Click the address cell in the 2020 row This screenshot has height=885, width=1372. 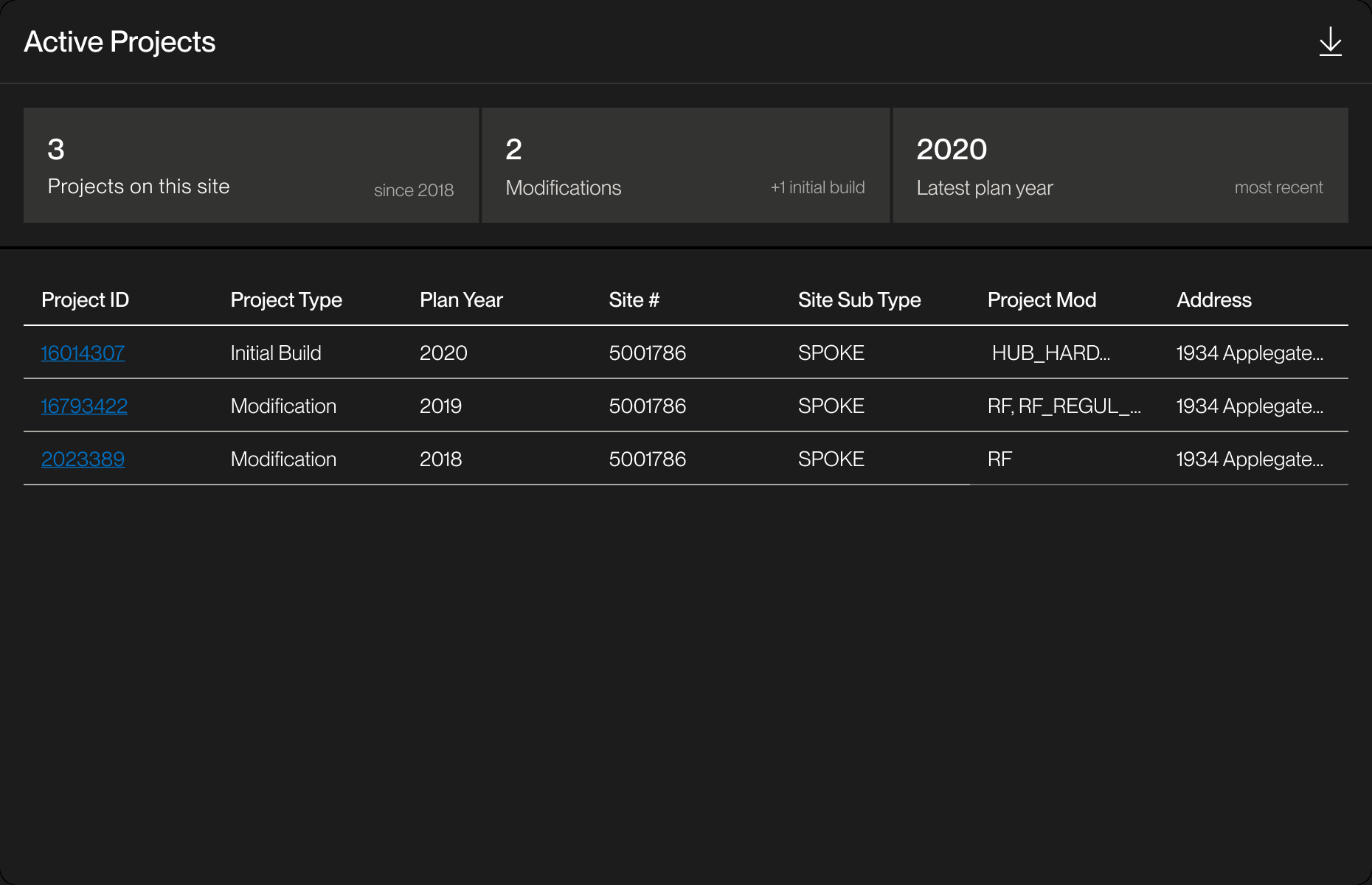coord(1250,353)
